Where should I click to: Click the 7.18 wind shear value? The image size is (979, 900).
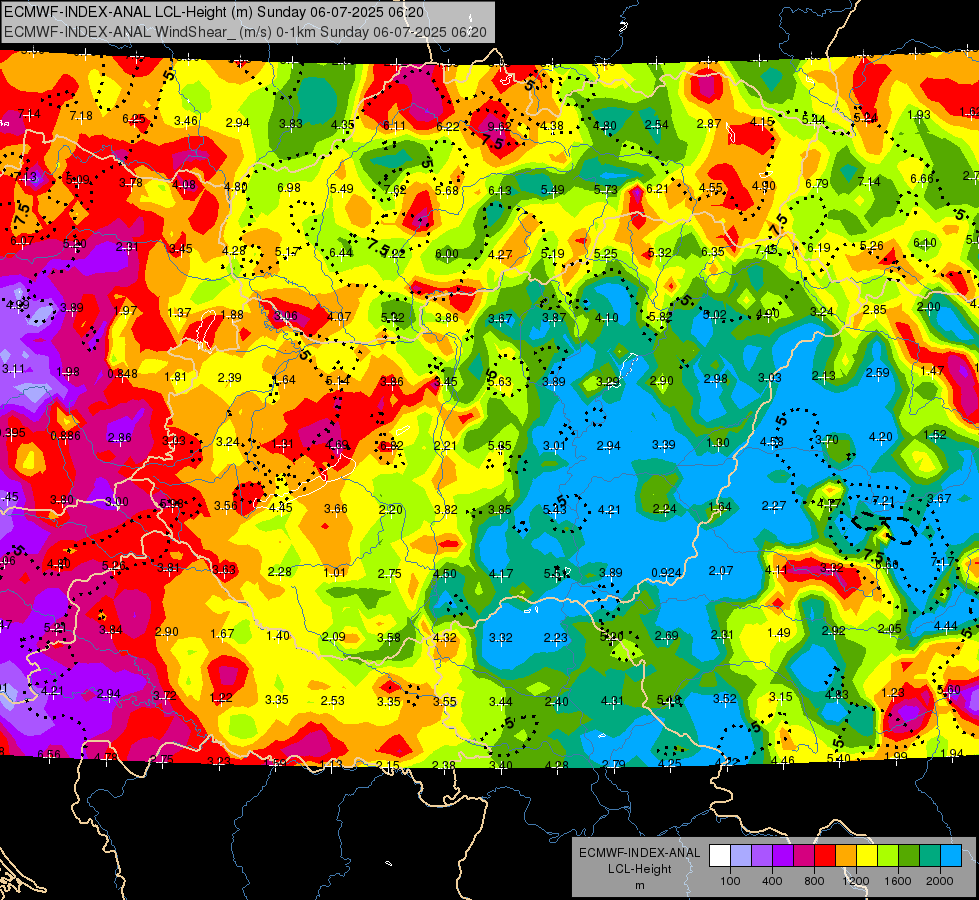pos(81,116)
